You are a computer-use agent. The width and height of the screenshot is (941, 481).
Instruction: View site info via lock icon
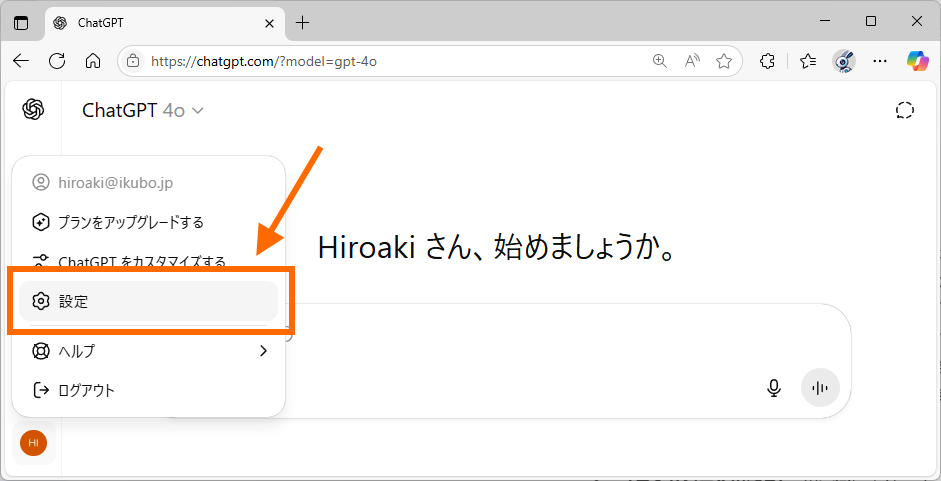pos(133,61)
